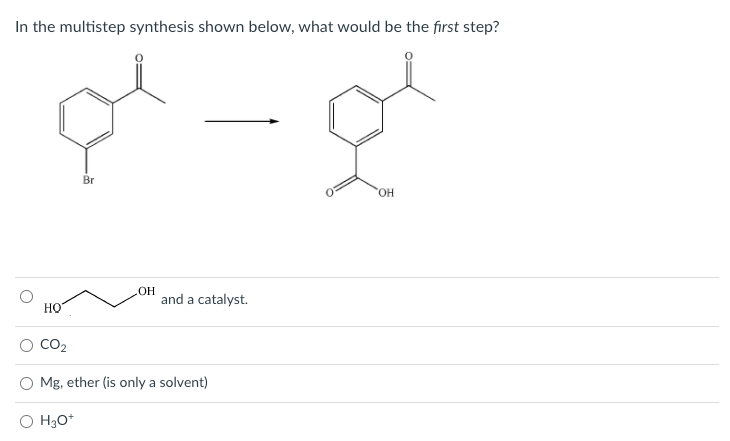
Task: Click the reaction arrow between the molecules
Action: [242, 122]
